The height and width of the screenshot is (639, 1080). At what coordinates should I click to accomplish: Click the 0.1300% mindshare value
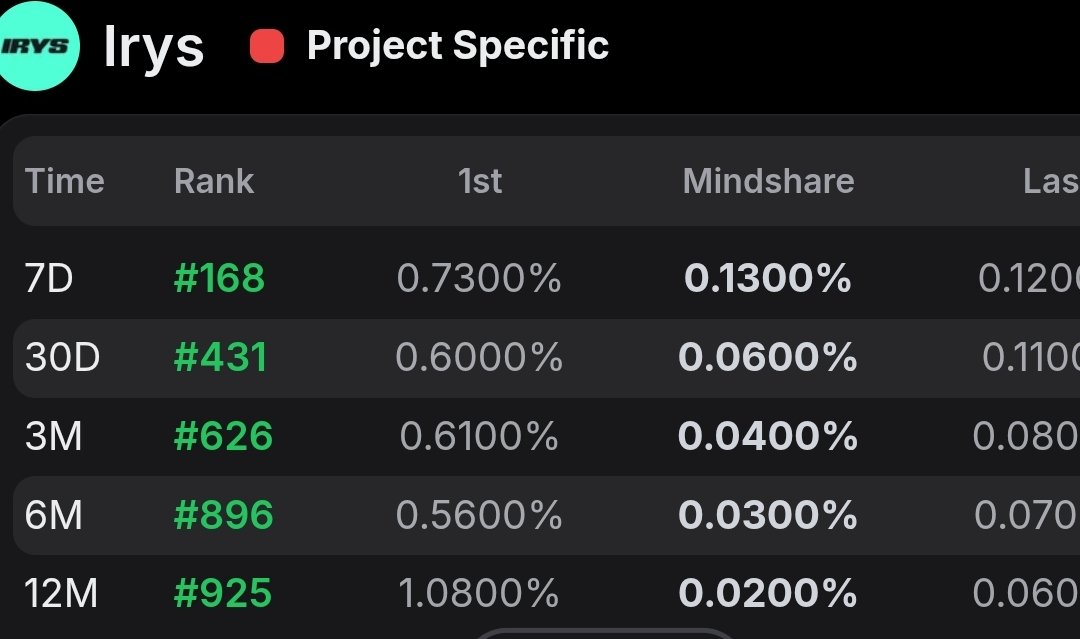tap(768, 278)
